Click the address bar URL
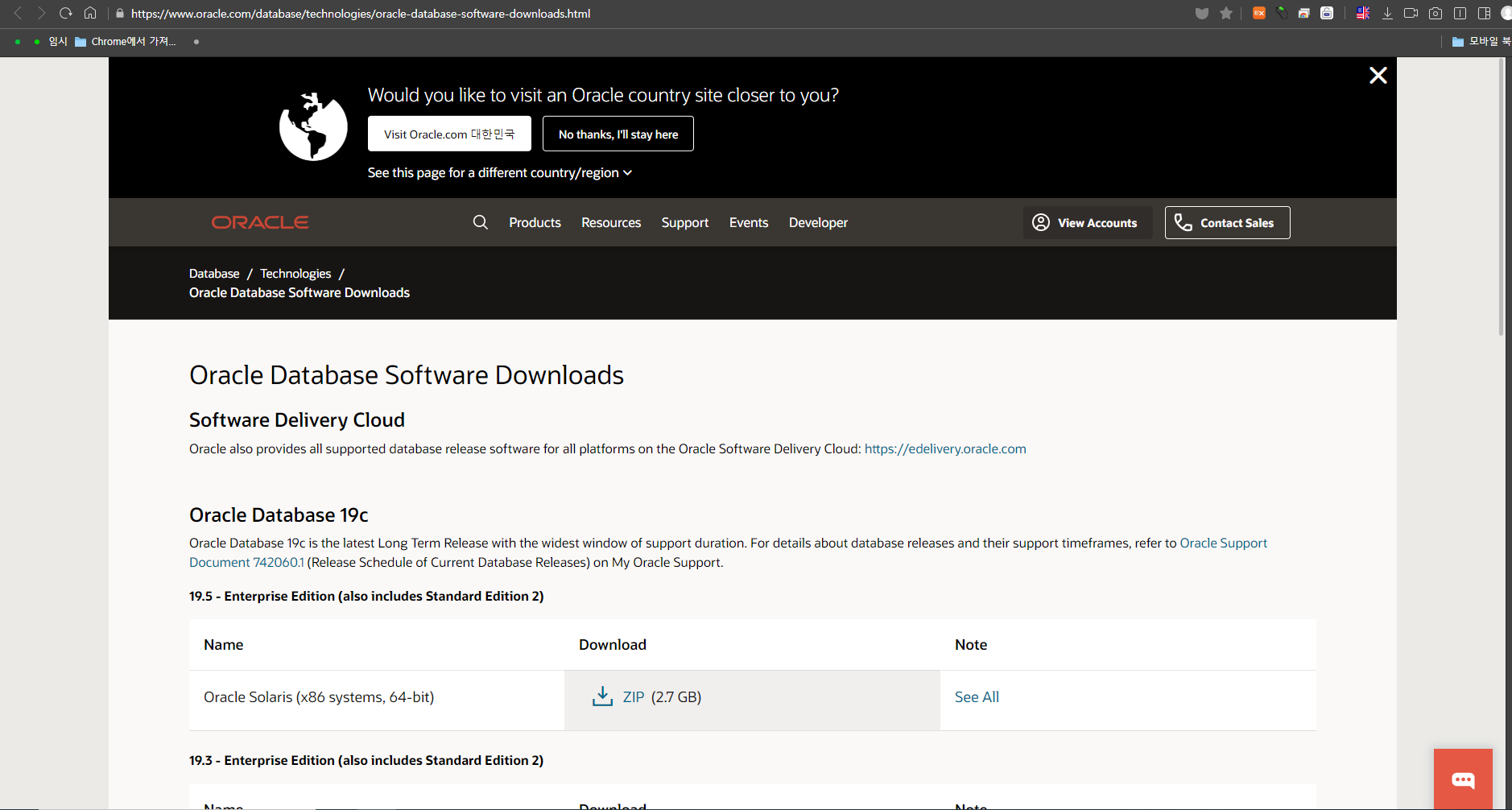 pos(361,14)
